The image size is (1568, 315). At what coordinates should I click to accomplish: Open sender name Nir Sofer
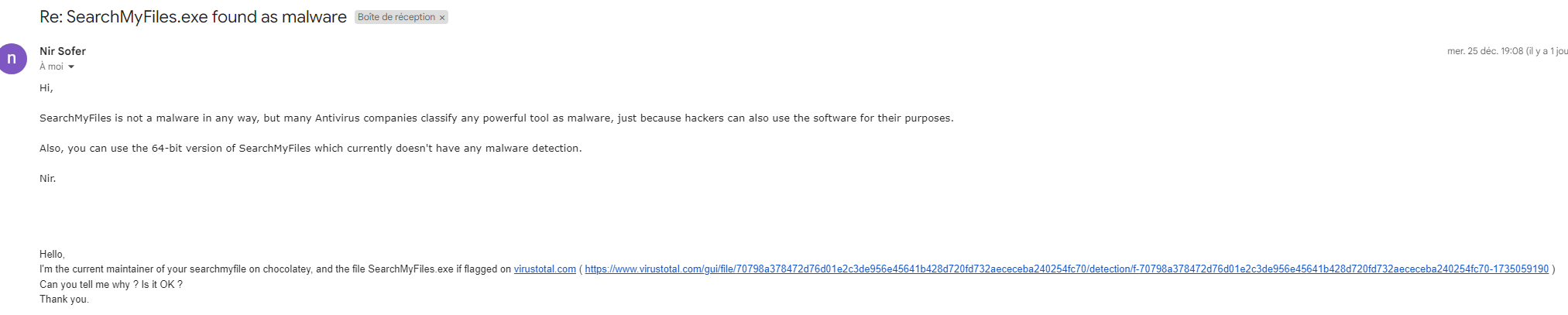tap(63, 51)
